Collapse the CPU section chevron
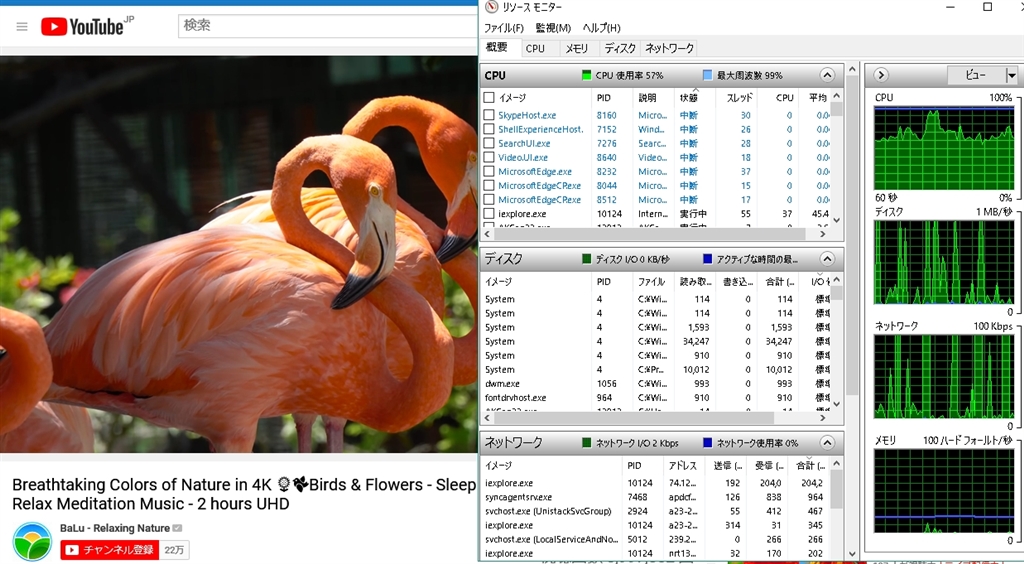This screenshot has height=564, width=1024. [827, 75]
